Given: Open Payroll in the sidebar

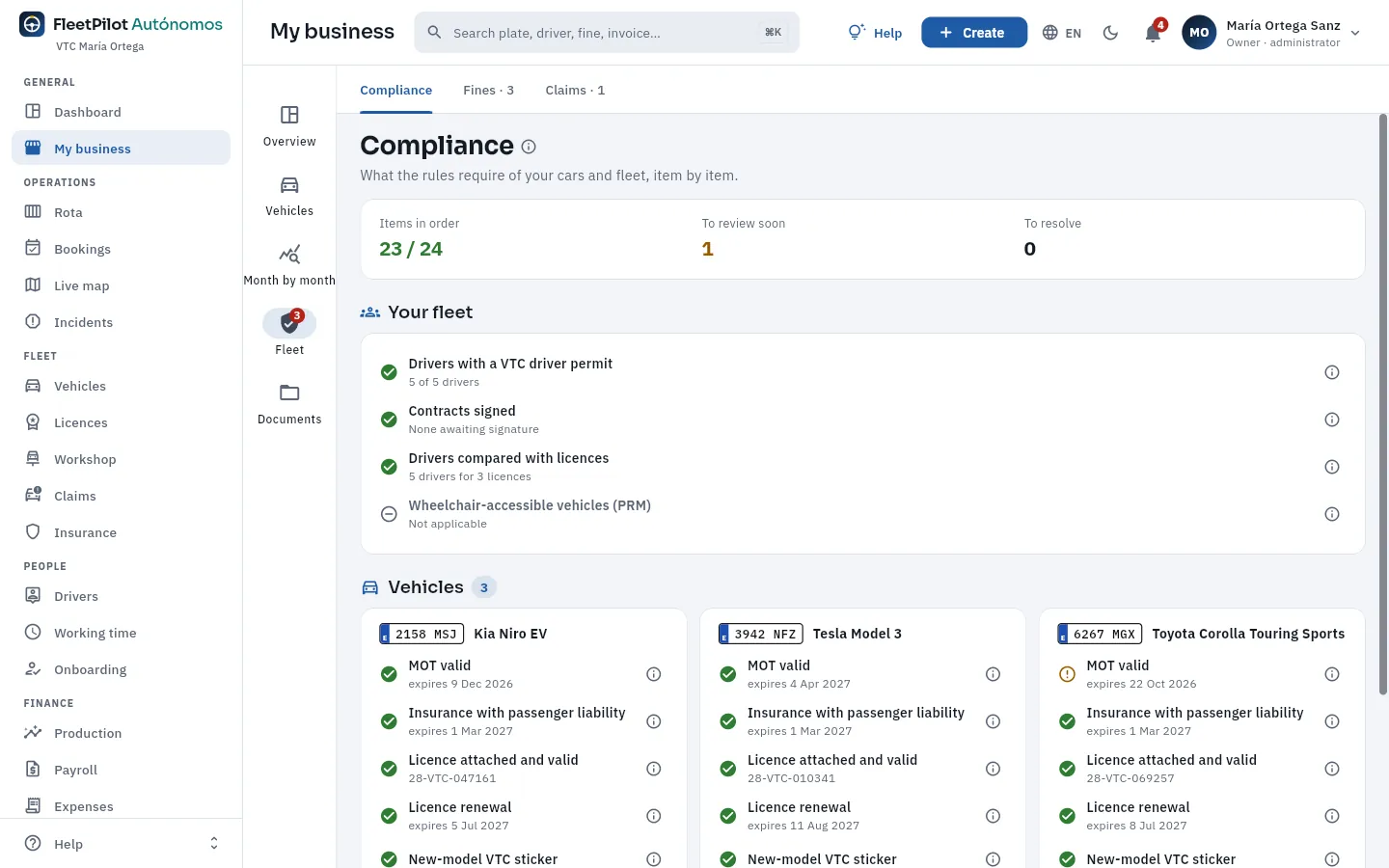Looking at the screenshot, I should tap(121, 770).
